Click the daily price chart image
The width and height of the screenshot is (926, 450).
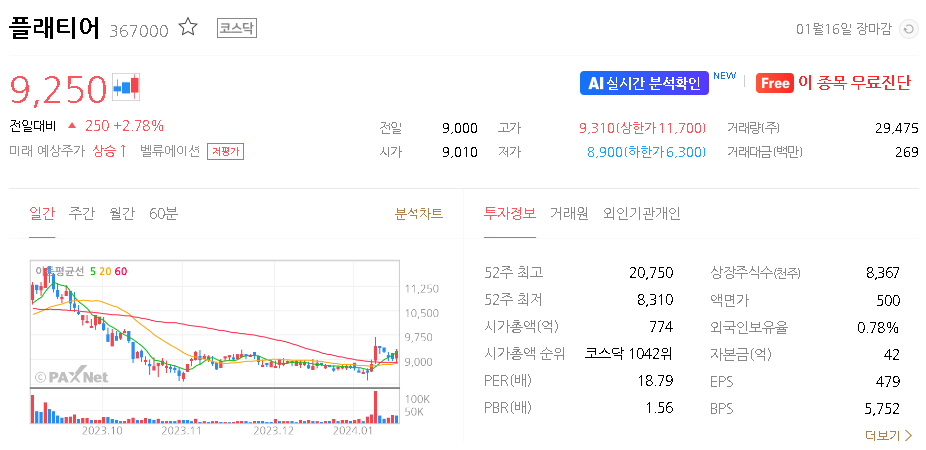tap(214, 342)
